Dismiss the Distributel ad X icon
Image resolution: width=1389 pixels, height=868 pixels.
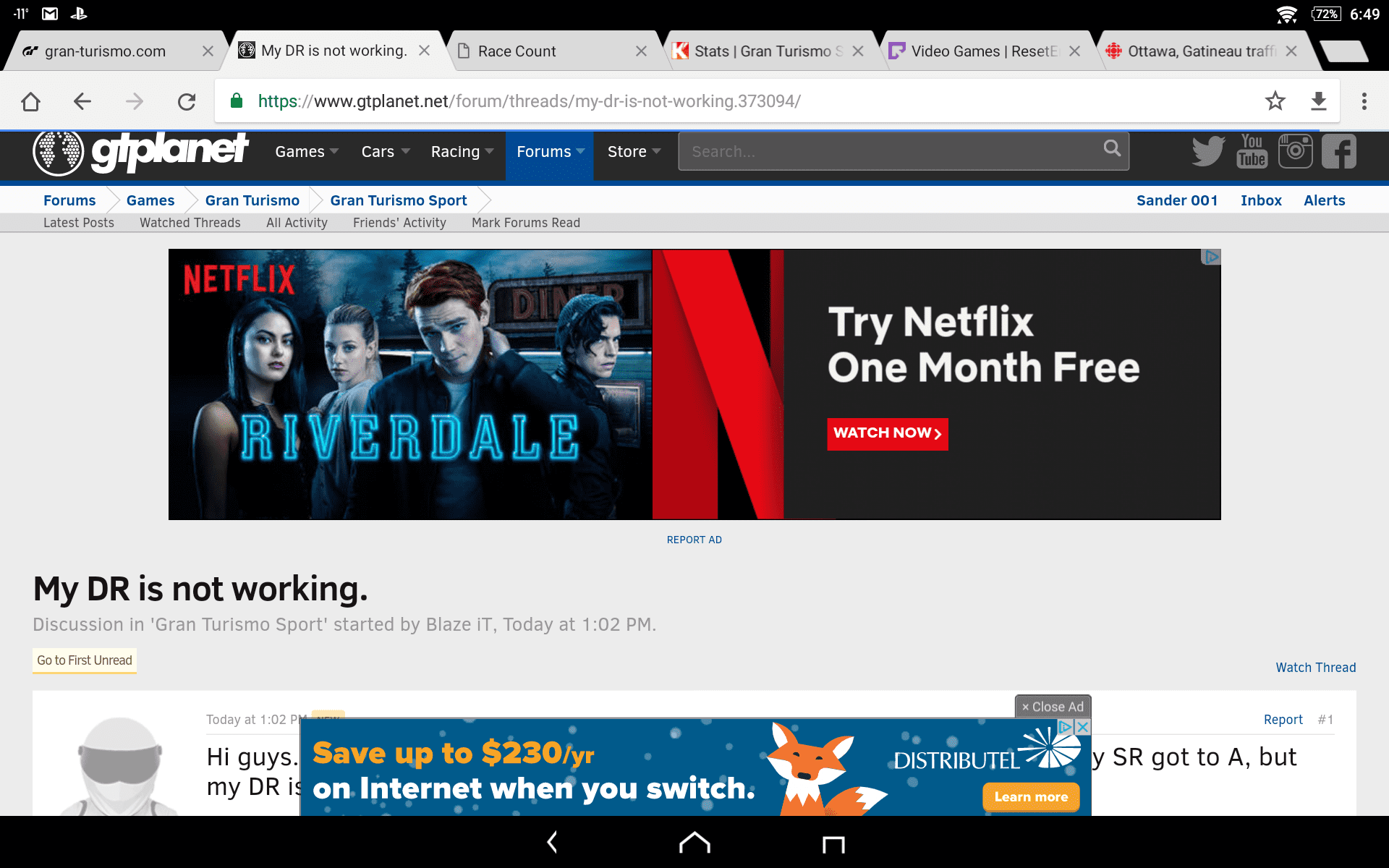point(1082,727)
